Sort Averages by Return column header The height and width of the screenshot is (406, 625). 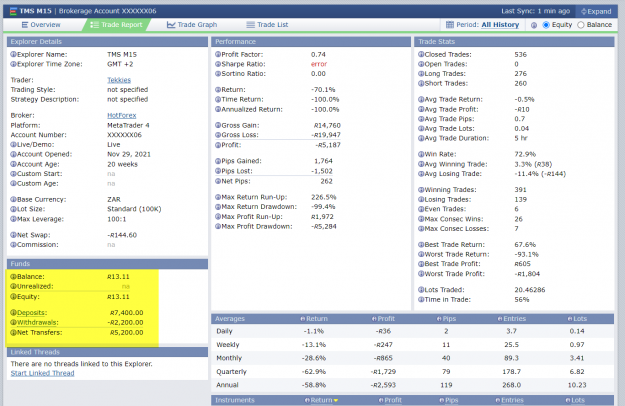pos(314,319)
